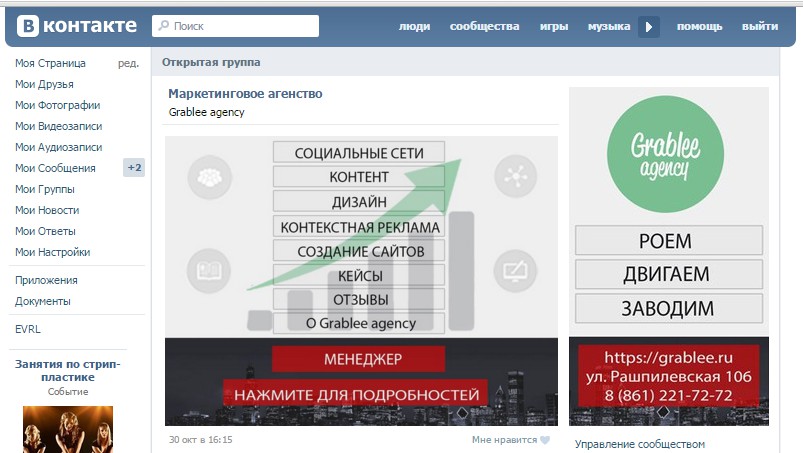Screen dimensions: 803x453
Task: Click the 30 окт в 16:15 timestamp
Action: click(x=200, y=440)
